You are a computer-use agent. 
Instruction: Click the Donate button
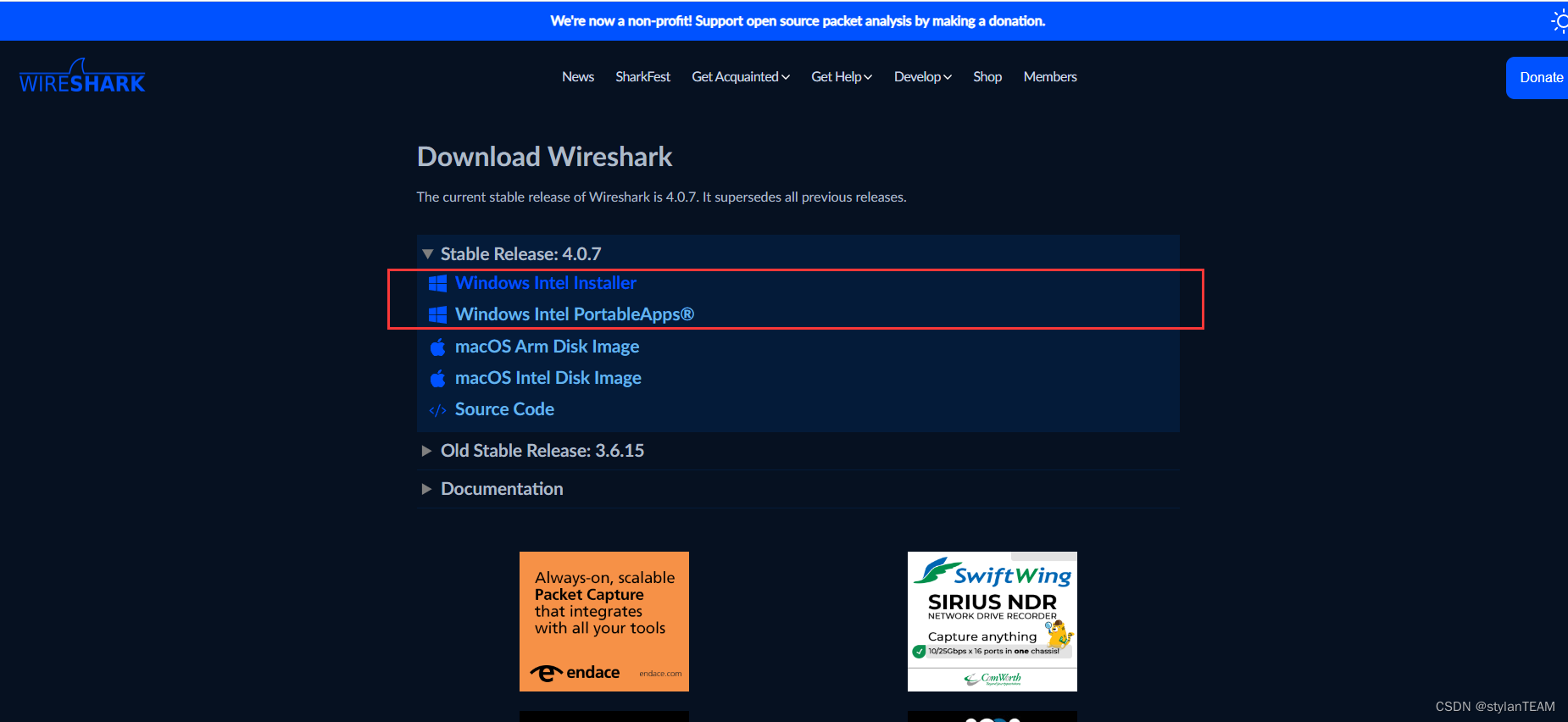[1537, 78]
